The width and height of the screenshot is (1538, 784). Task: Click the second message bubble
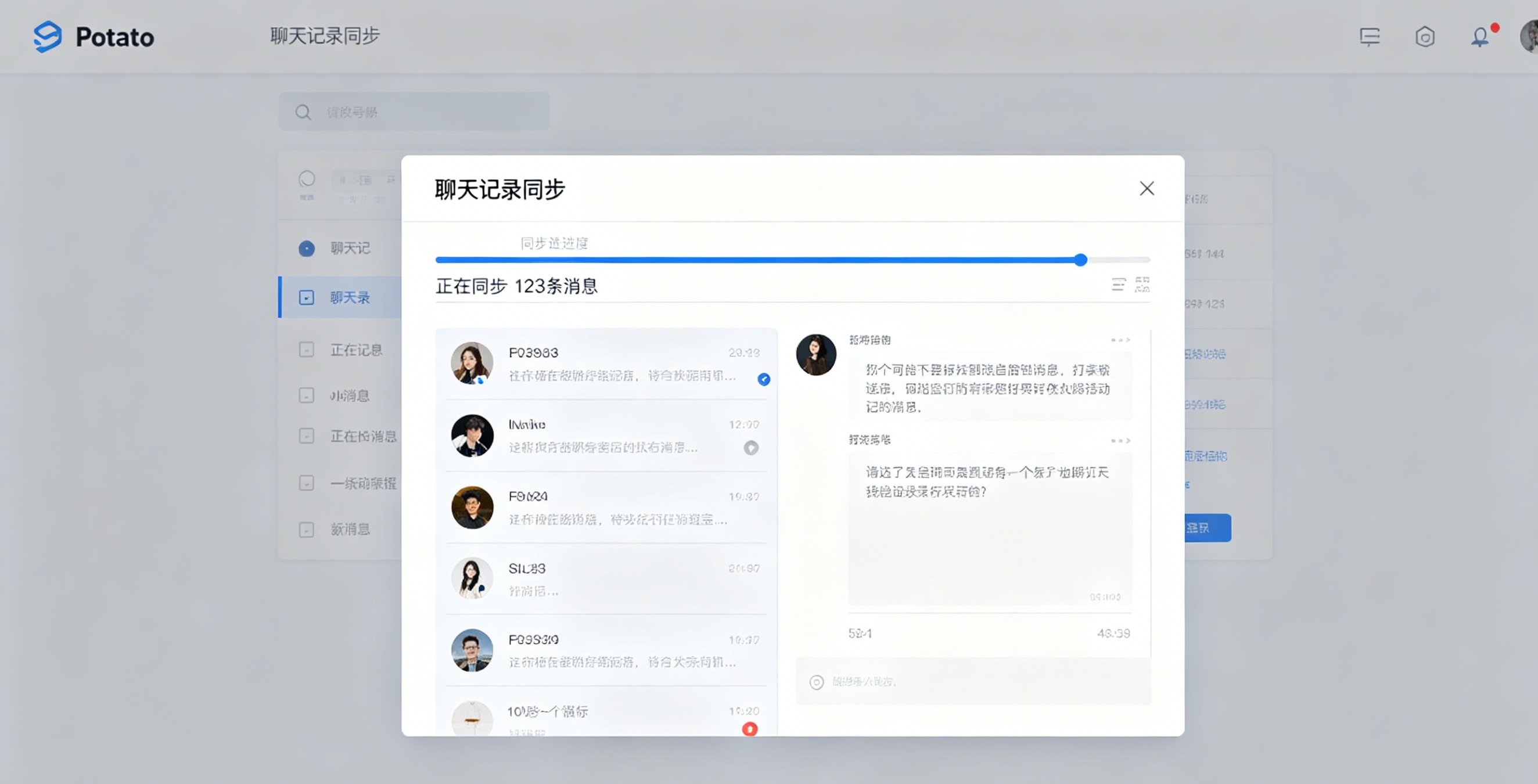point(990,529)
